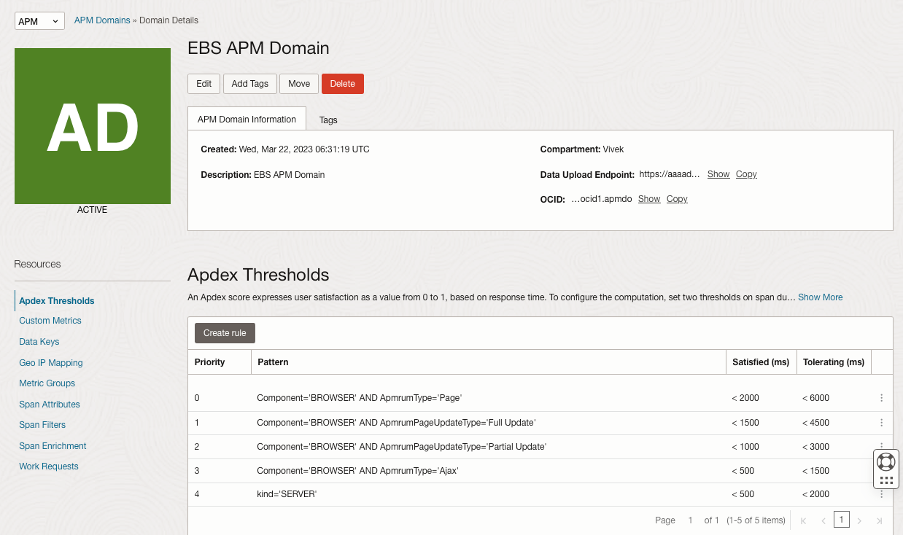Image resolution: width=904 pixels, height=536 pixels.
Task: Show the full OCID value
Action: coord(649,199)
